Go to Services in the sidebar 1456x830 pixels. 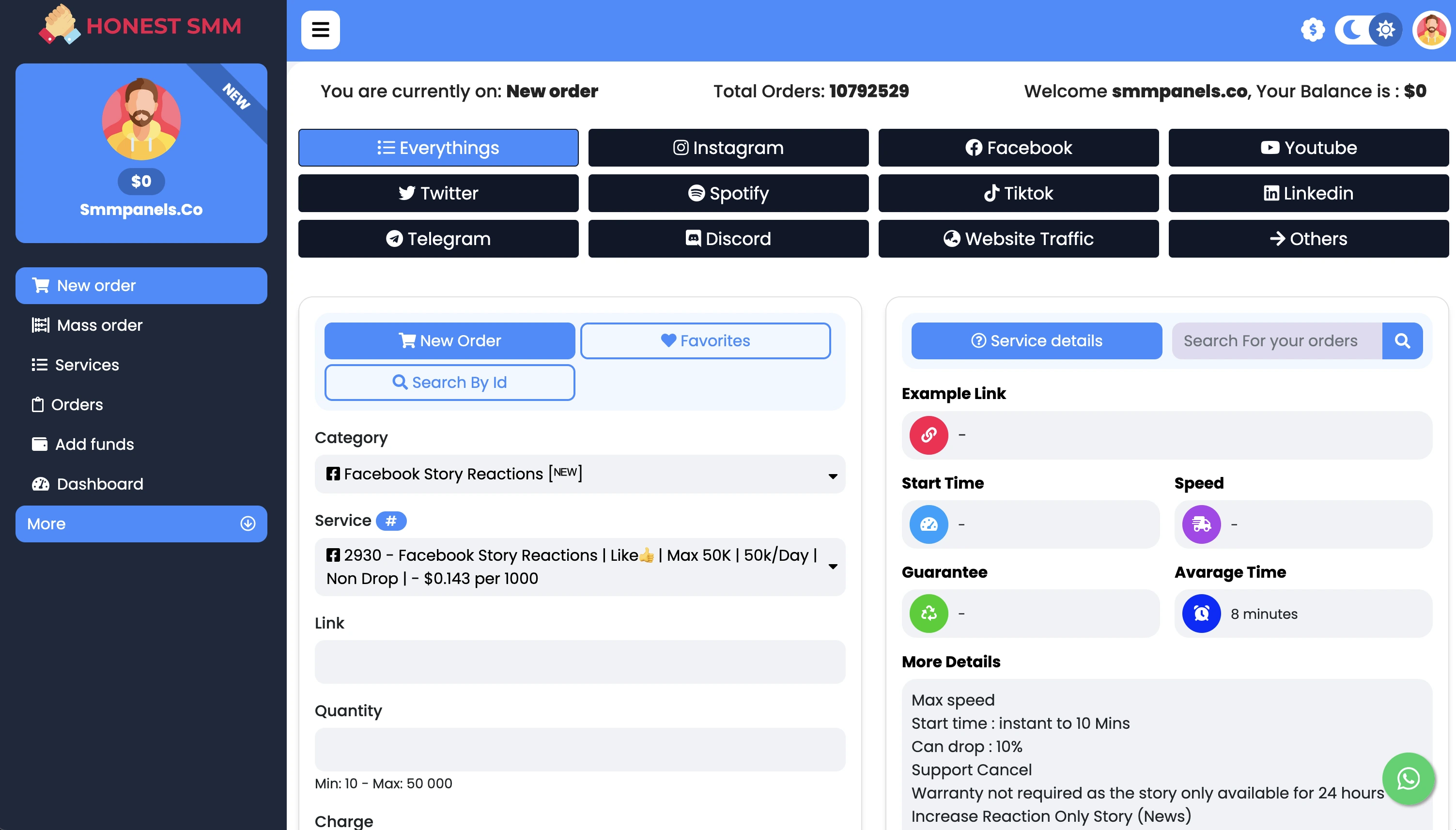(141, 365)
